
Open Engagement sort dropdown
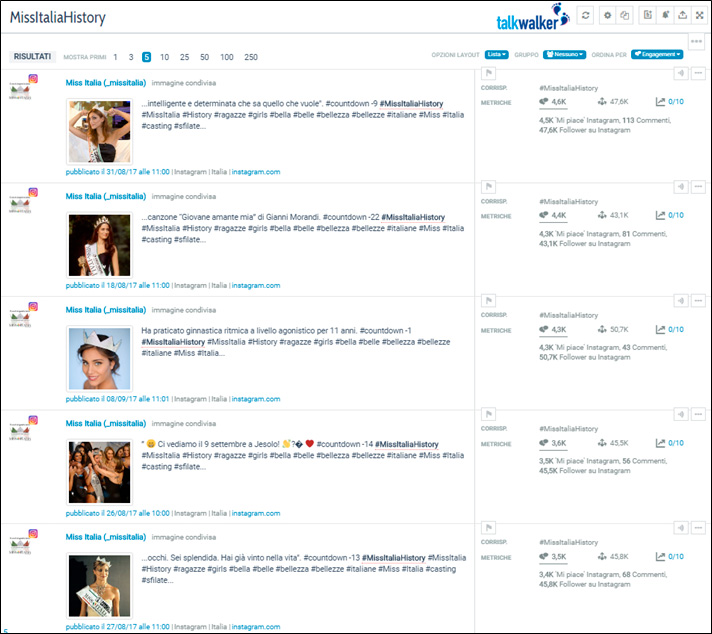(657, 54)
